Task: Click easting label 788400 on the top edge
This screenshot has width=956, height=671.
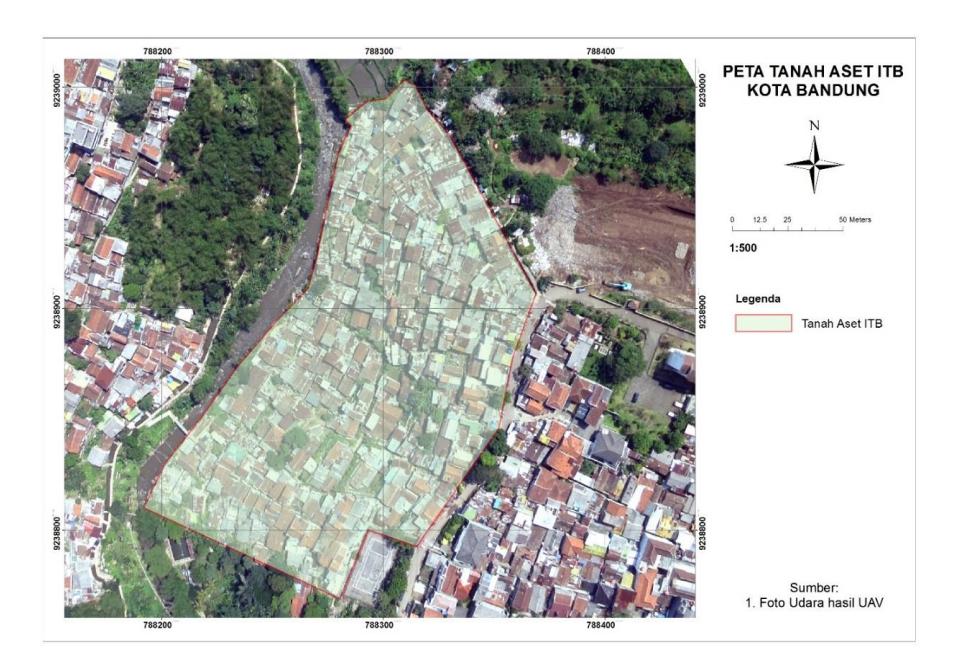Action: coord(601,51)
